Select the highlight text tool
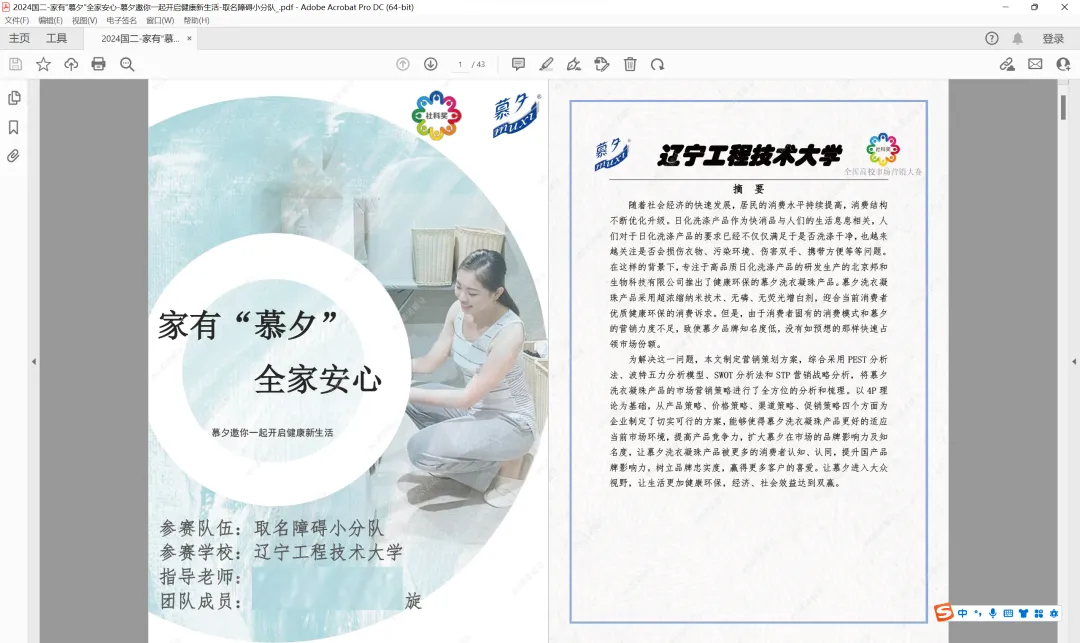Viewport: 1080px width, 643px height. [546, 64]
